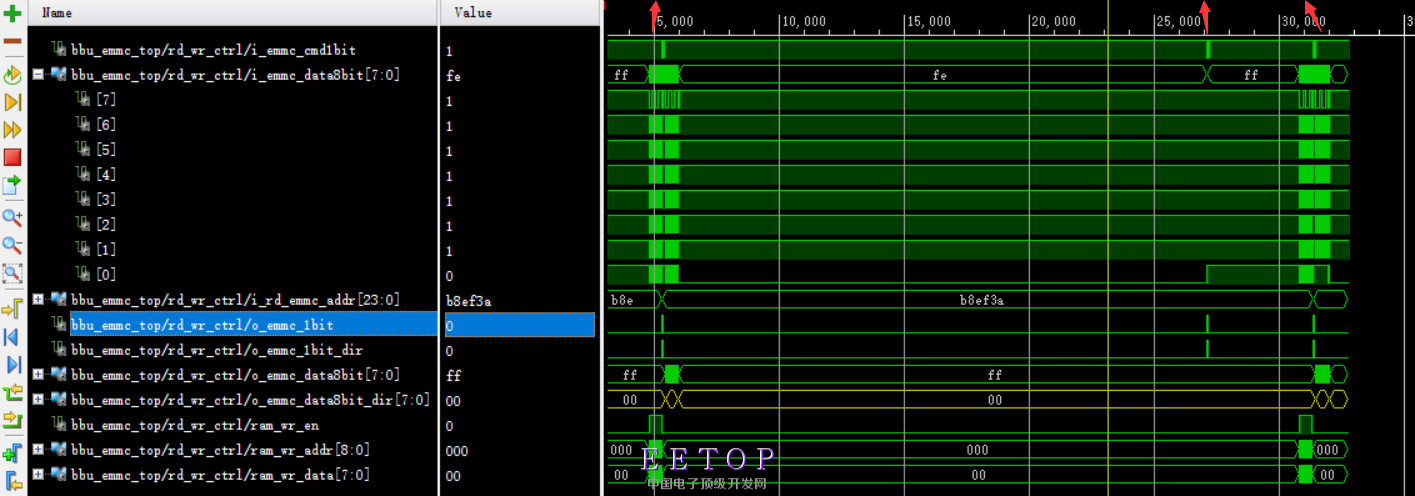Select the o_emmc_1bit_dir signal
The image size is (1415, 496).
tap(217, 349)
